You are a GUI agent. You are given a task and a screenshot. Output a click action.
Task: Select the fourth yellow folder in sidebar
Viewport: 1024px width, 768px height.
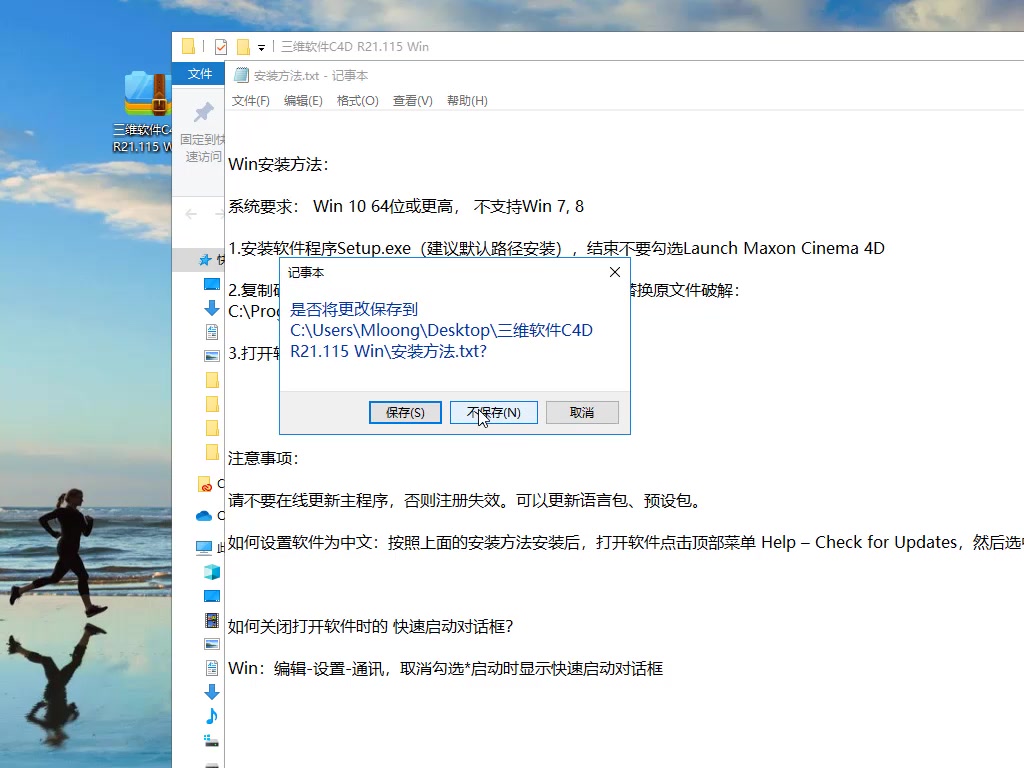point(212,452)
